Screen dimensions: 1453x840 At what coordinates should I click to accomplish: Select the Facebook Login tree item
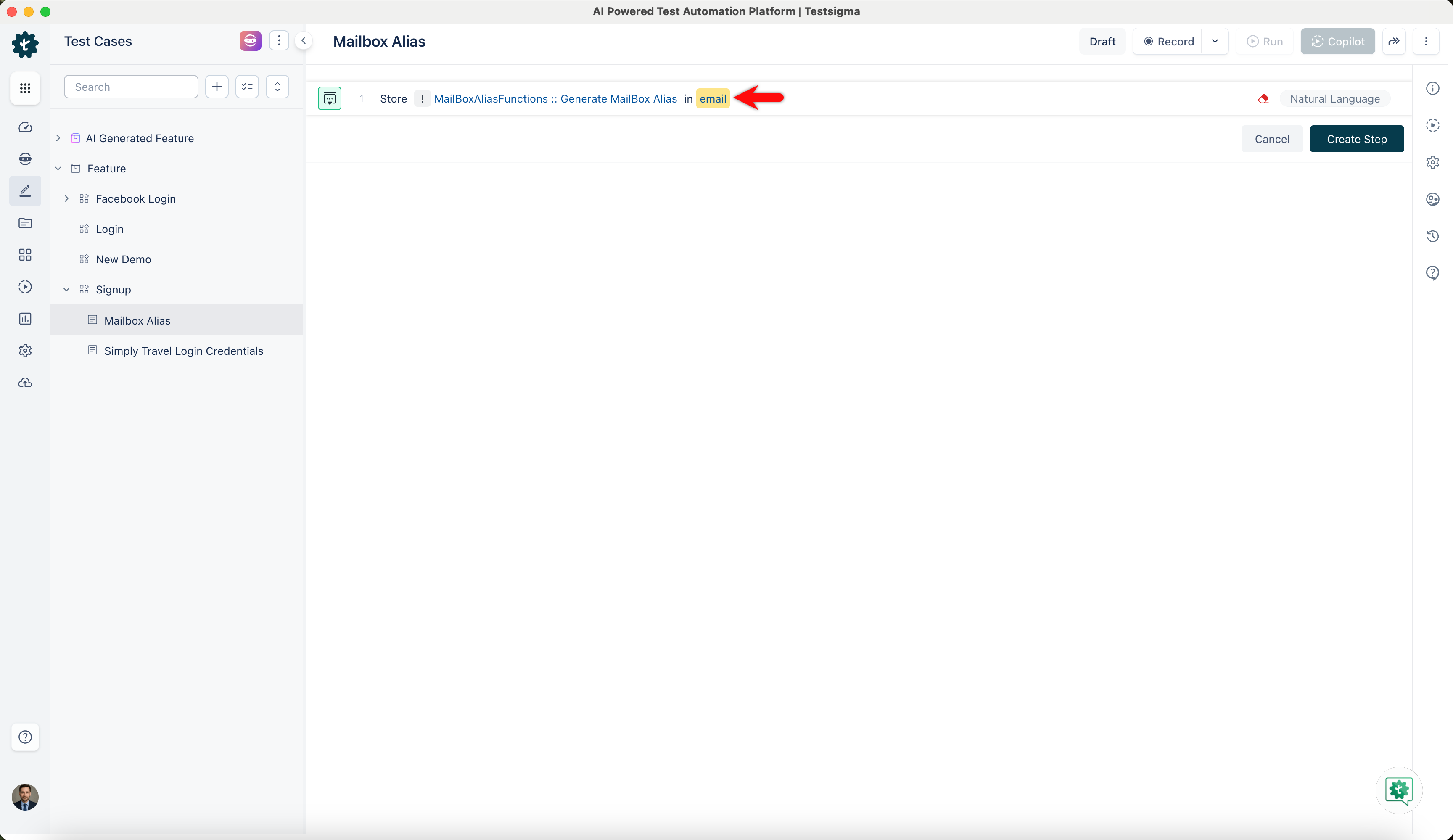click(135, 198)
